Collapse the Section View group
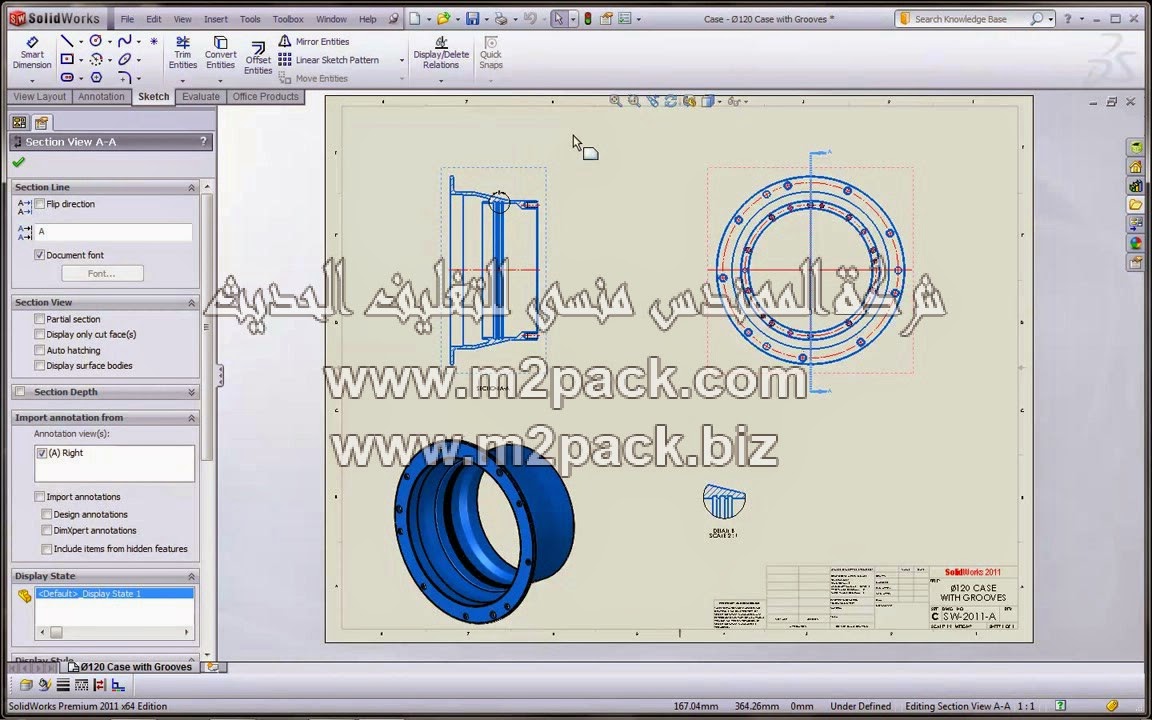This screenshot has width=1152, height=720. pos(191,303)
